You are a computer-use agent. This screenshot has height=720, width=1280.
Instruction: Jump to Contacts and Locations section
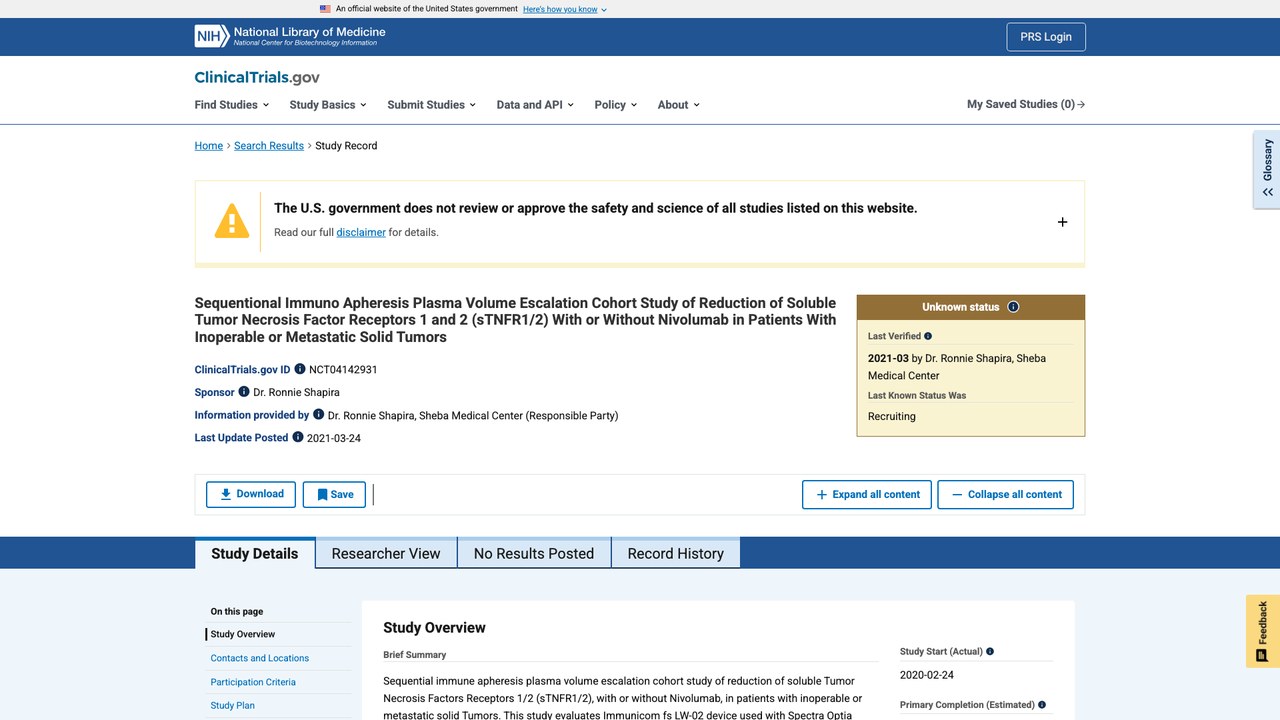point(260,658)
